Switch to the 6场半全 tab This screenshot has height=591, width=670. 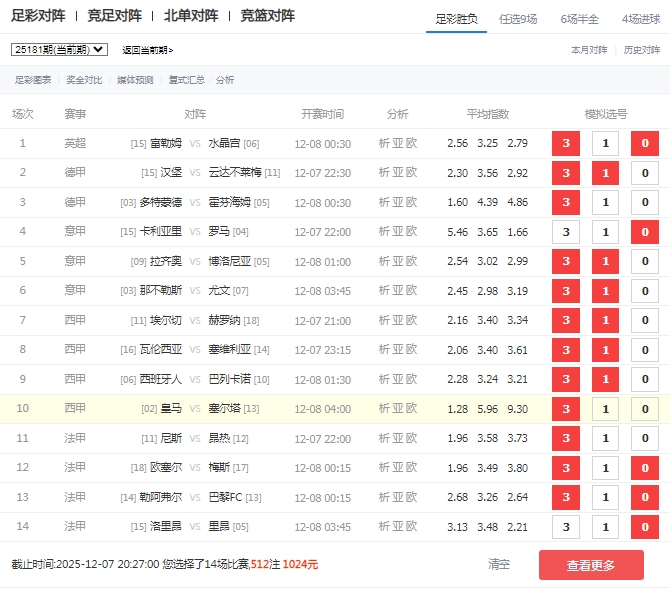click(580, 18)
